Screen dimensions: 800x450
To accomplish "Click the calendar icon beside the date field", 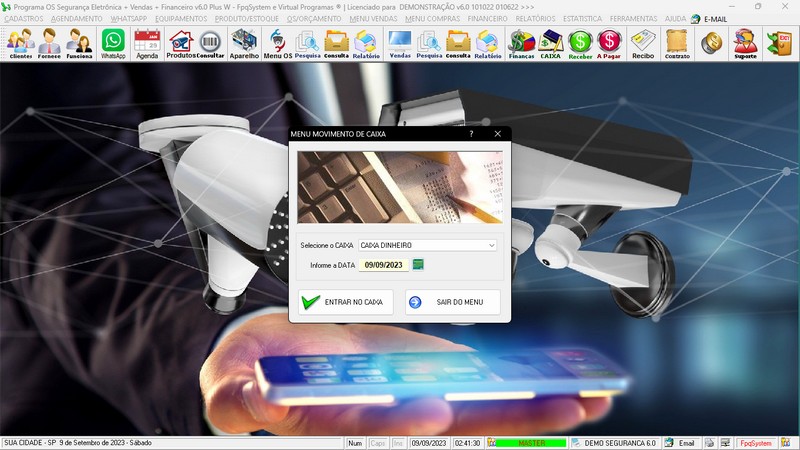I will pyautogui.click(x=418, y=264).
